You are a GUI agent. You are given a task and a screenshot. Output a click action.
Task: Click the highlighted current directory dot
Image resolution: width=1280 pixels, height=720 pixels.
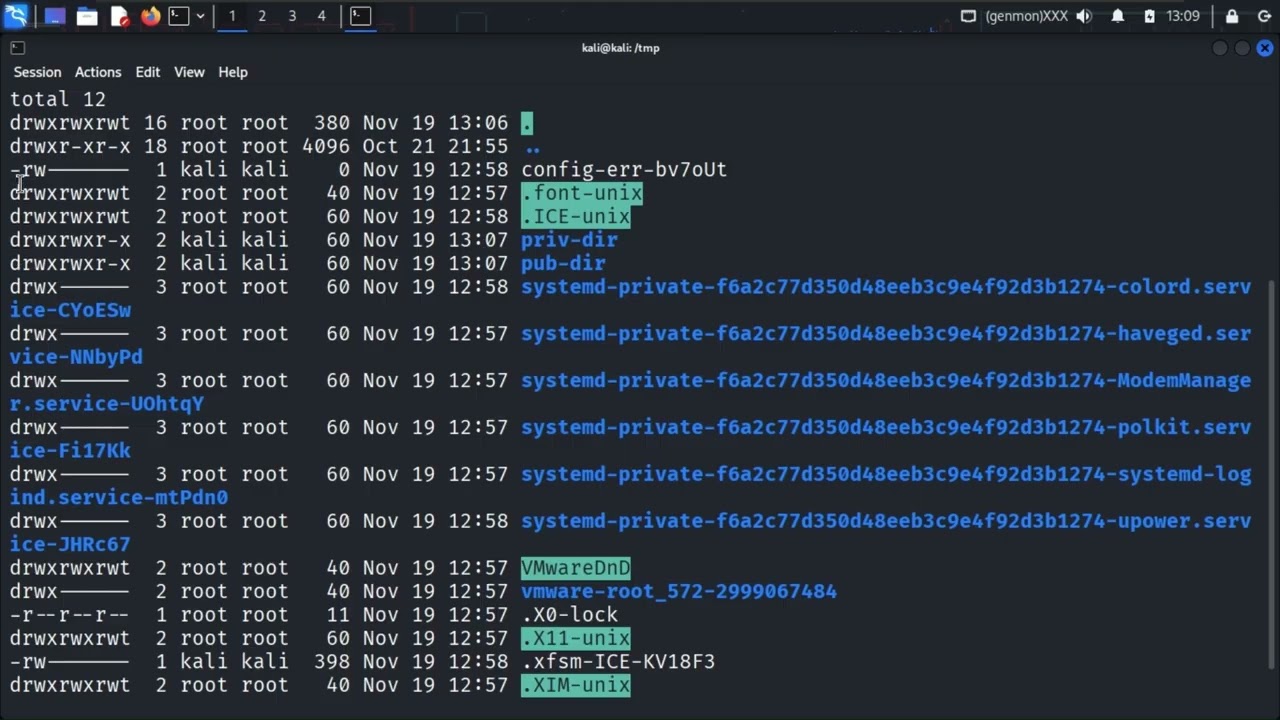(x=527, y=123)
